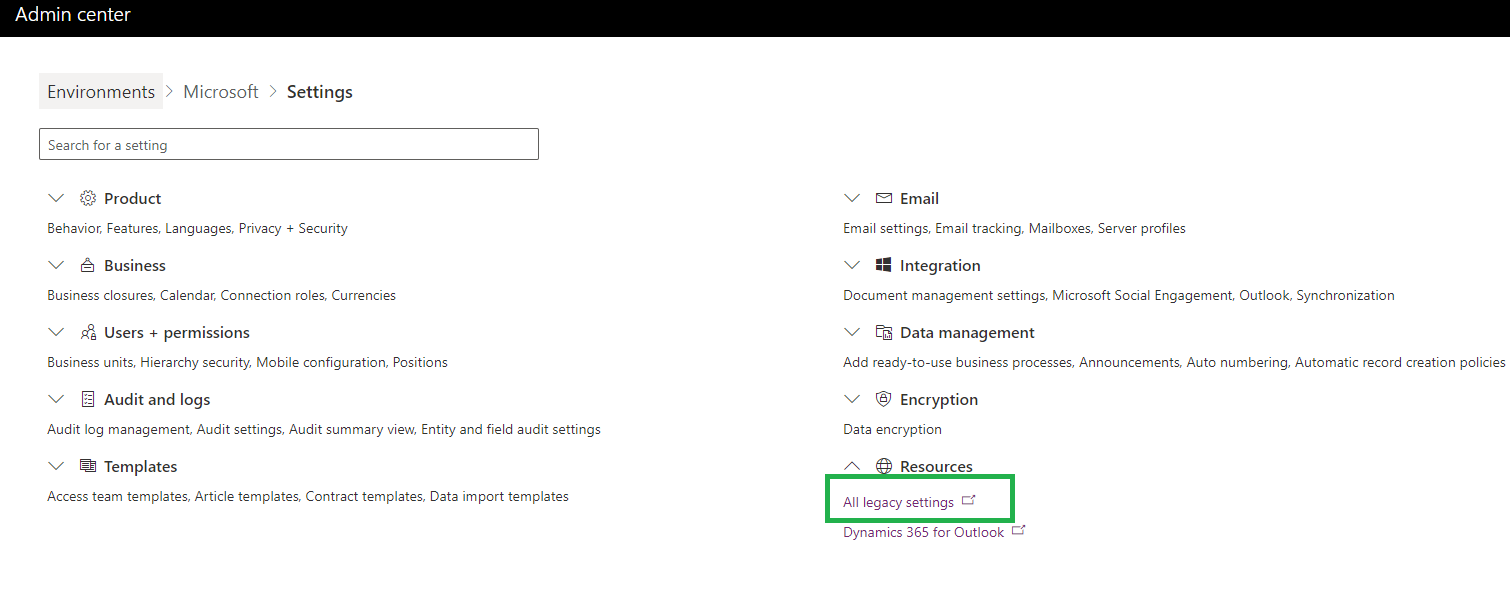This screenshot has width=1510, height=603.
Task: Select the Environments breadcrumb item
Action: 100,91
